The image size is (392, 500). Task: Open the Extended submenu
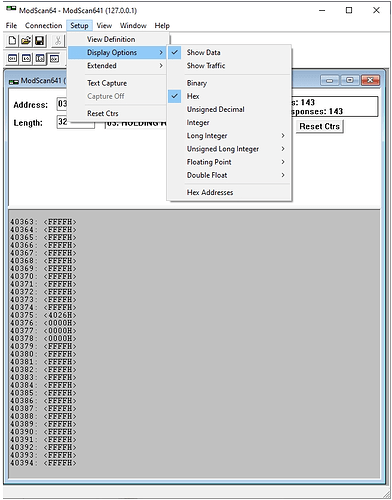click(117, 66)
